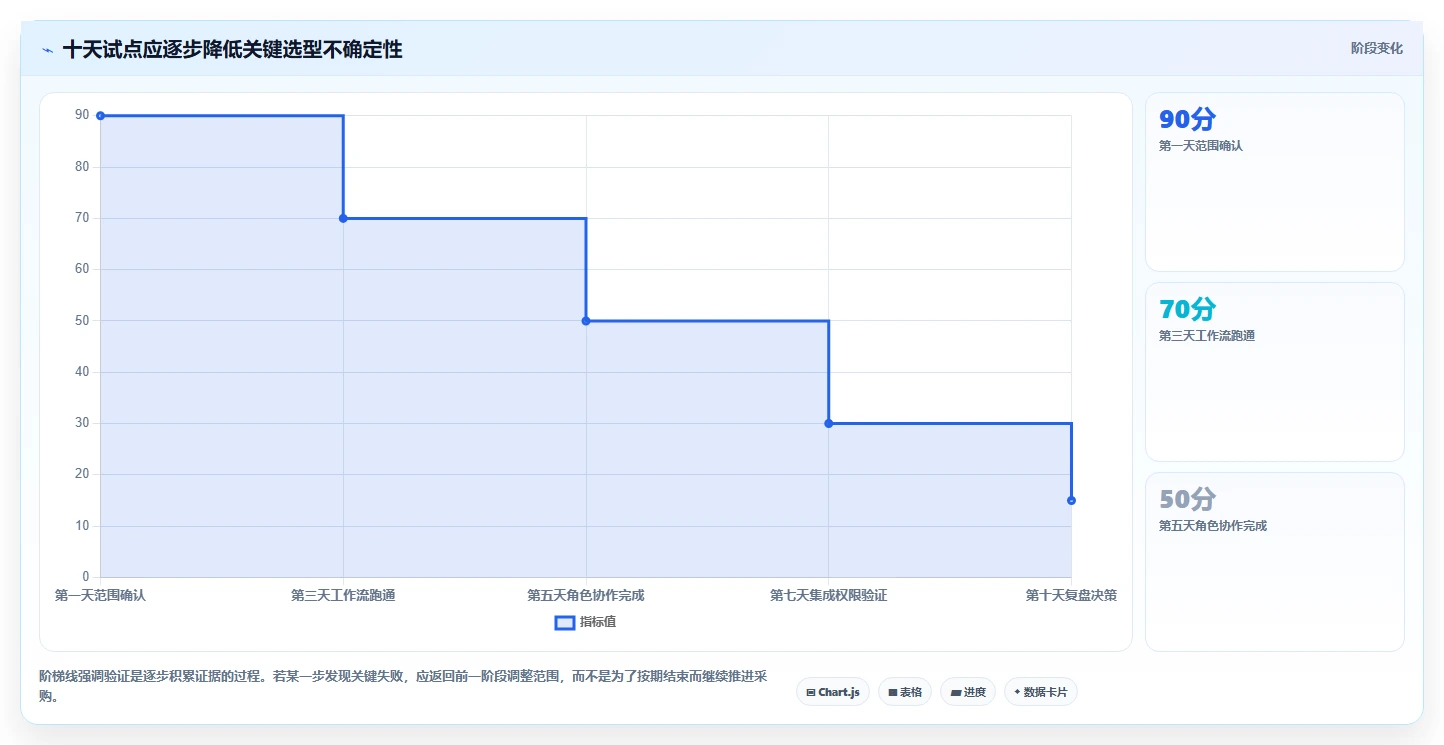Click the 数据卡片 tag pill
The width and height of the screenshot is (1444, 745).
1041,692
